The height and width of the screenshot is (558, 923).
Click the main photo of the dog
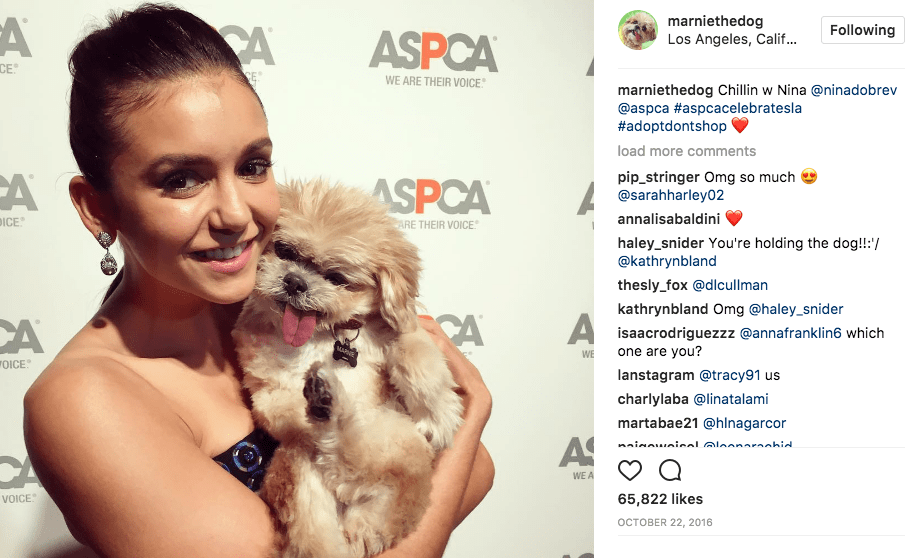(297, 279)
